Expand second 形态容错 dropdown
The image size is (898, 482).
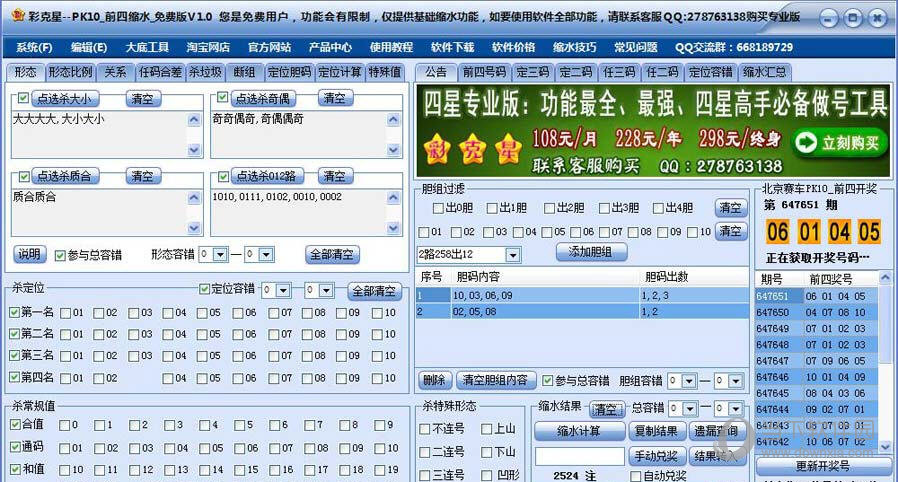pyautogui.click(x=267, y=254)
